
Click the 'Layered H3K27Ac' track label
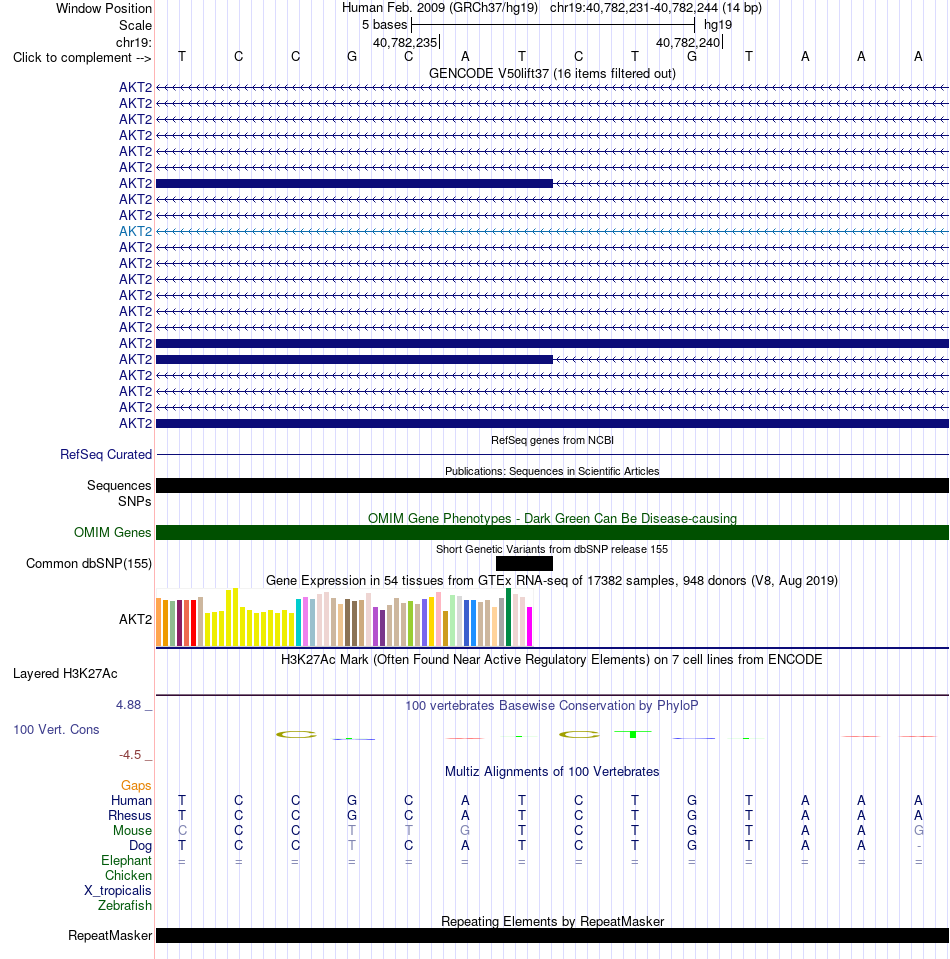click(65, 674)
